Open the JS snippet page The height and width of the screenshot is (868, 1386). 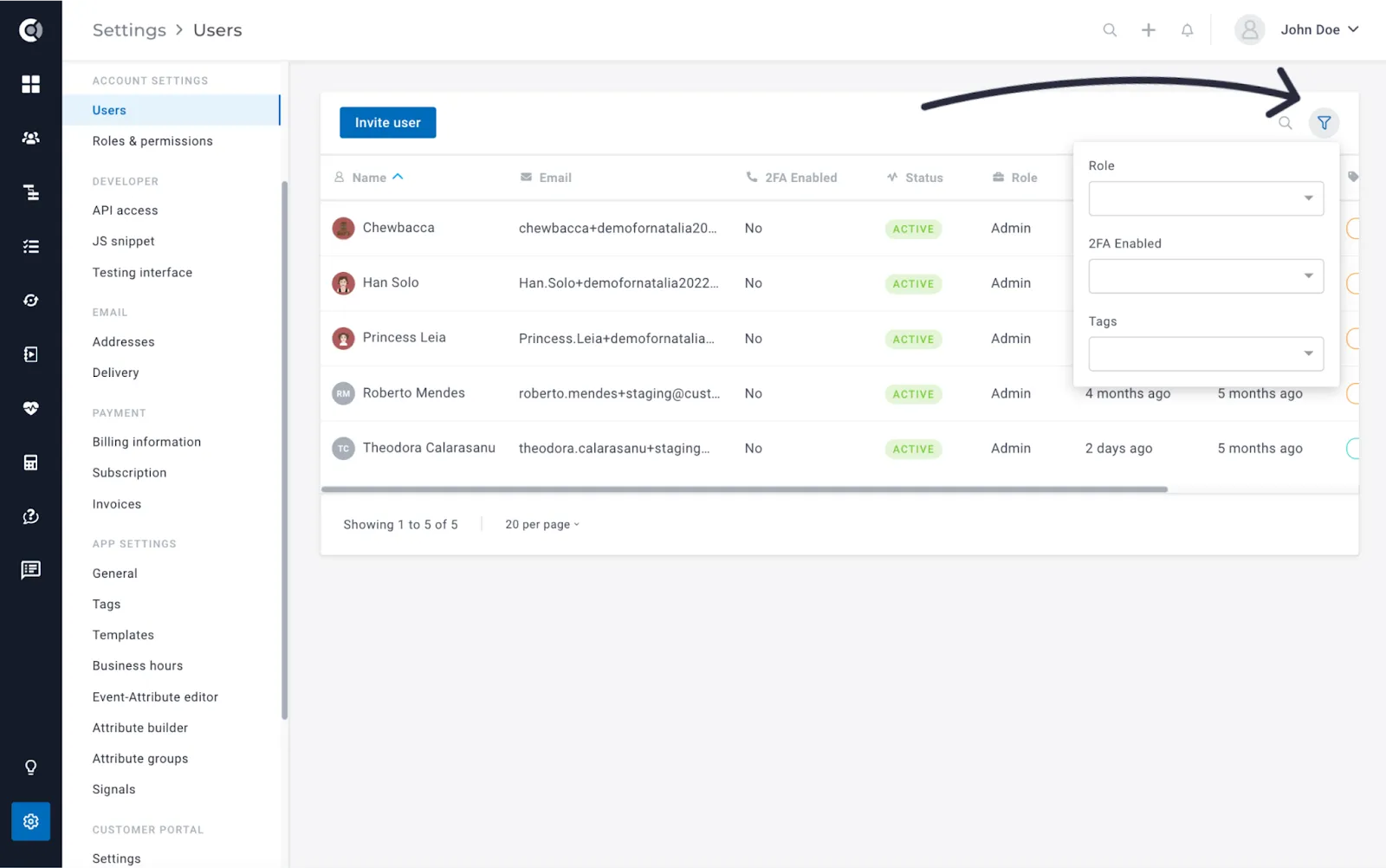pos(124,242)
